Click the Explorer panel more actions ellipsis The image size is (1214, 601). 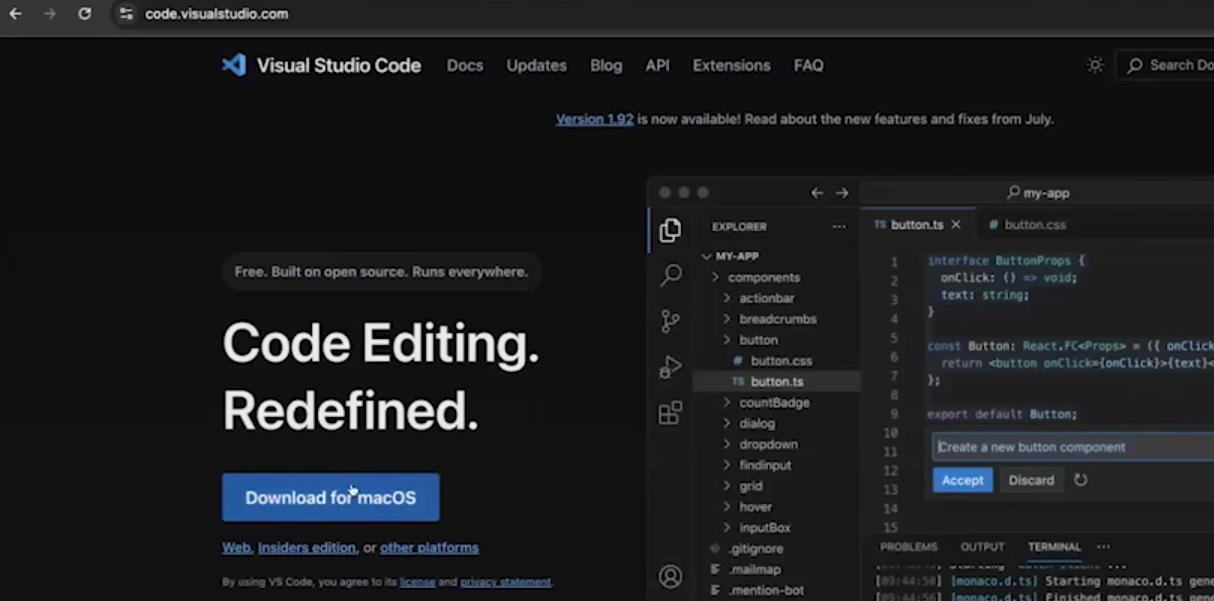point(839,226)
